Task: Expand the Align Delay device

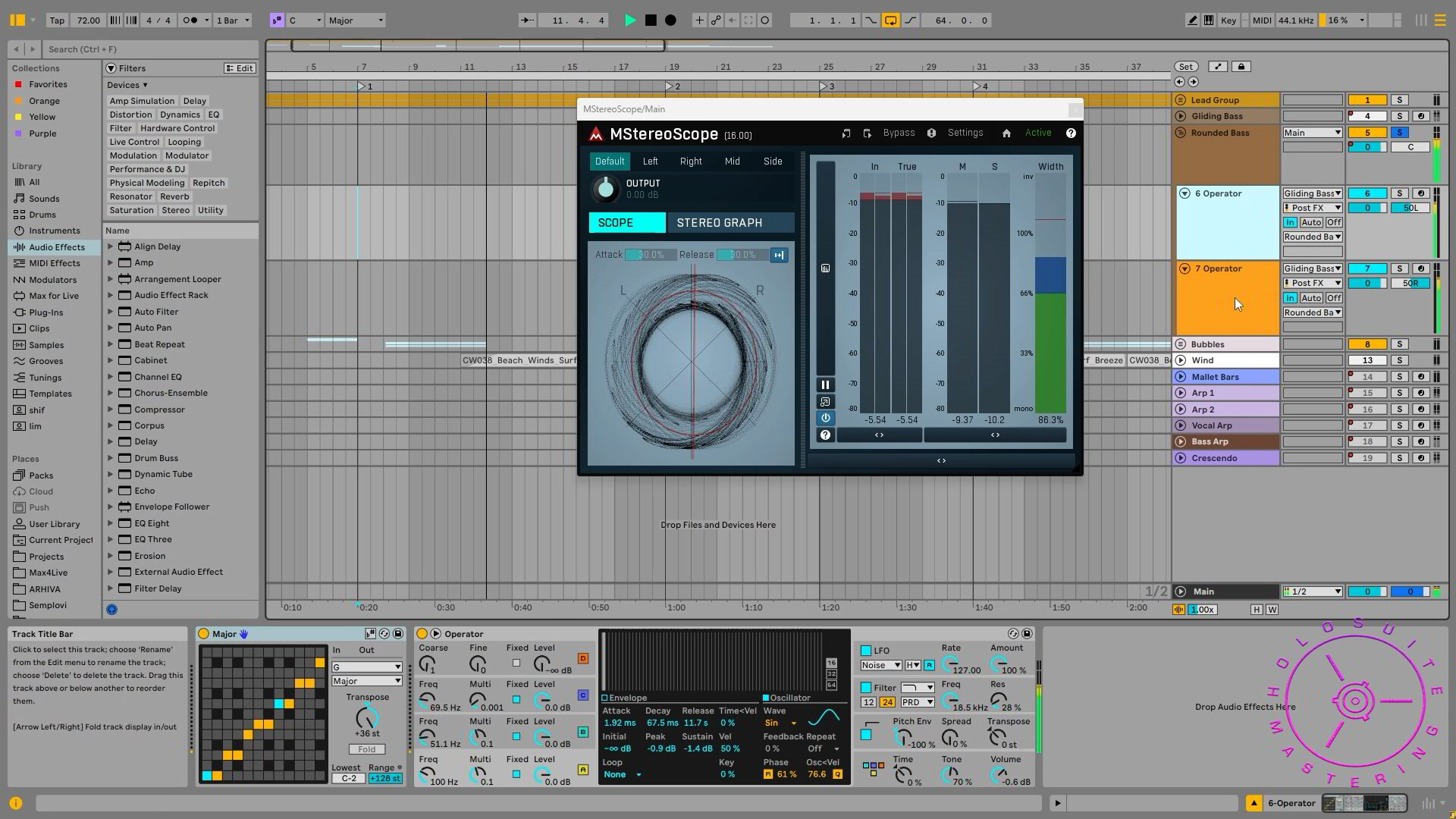Action: (x=111, y=246)
